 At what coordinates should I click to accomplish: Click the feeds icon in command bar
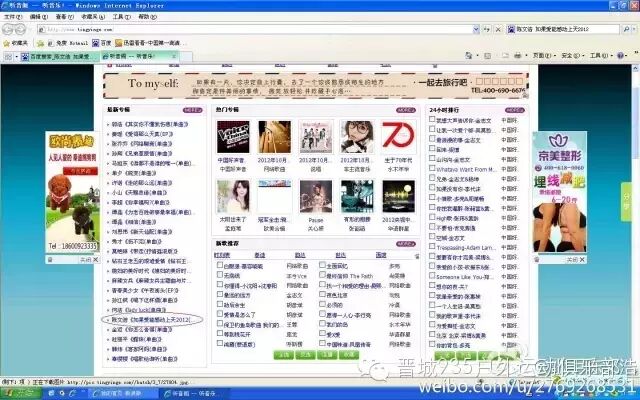coord(487,56)
